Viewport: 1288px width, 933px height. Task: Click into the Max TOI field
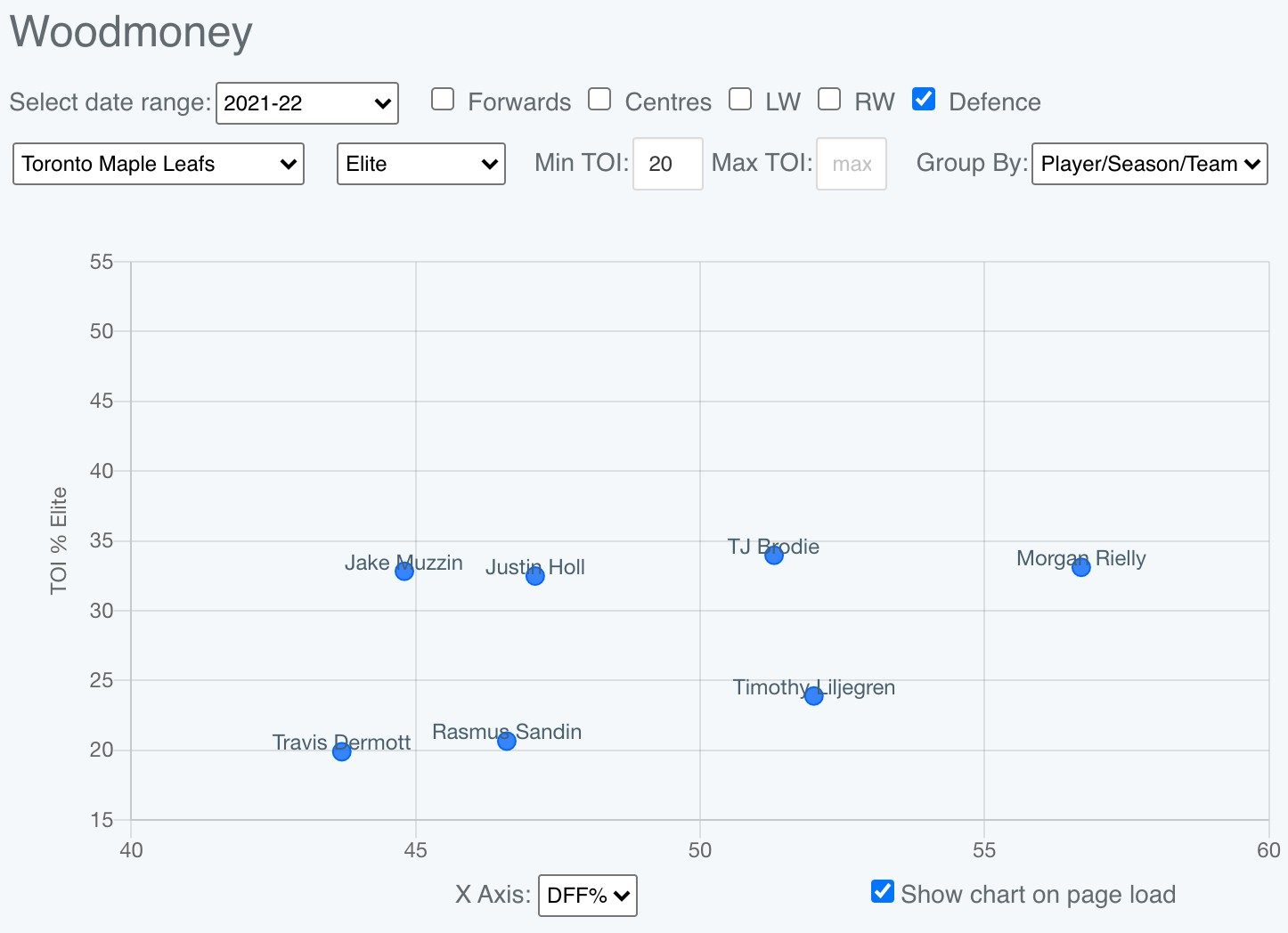click(852, 164)
